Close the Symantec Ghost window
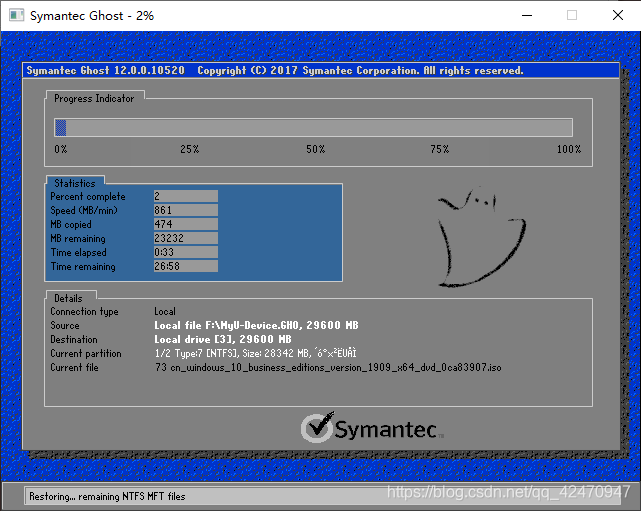 point(618,16)
